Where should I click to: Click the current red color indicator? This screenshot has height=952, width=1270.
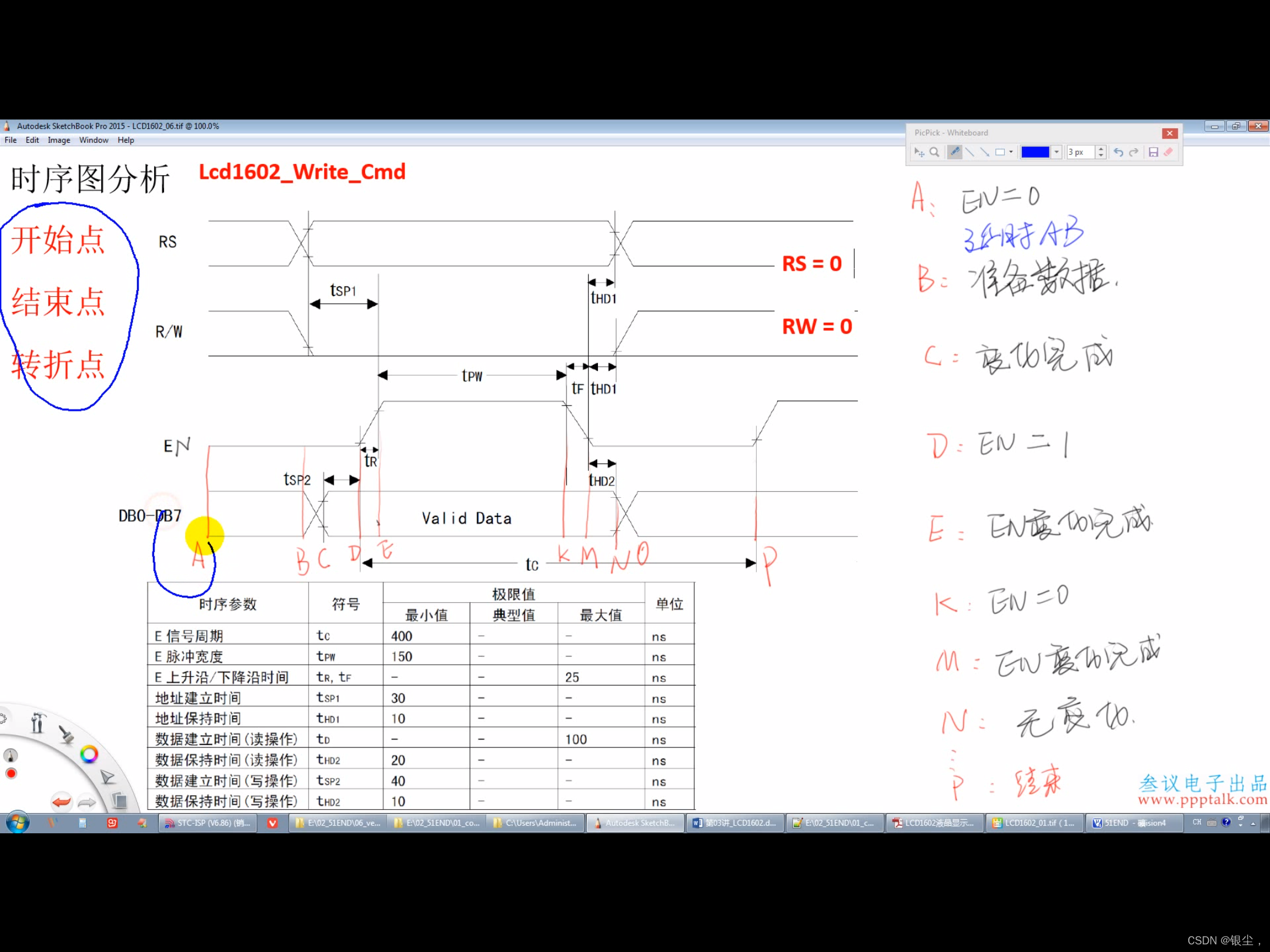coord(11,773)
